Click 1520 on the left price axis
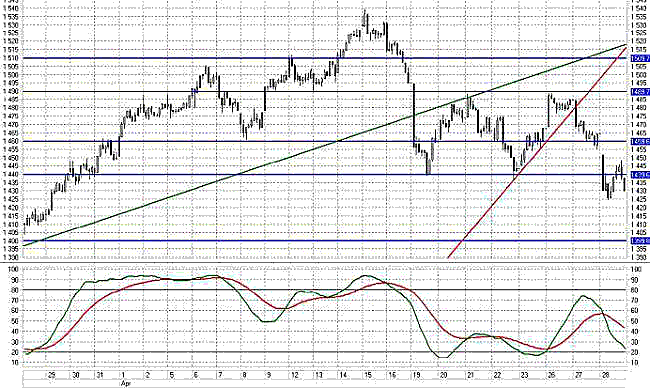Screen dimensions: 650x388 12,41
